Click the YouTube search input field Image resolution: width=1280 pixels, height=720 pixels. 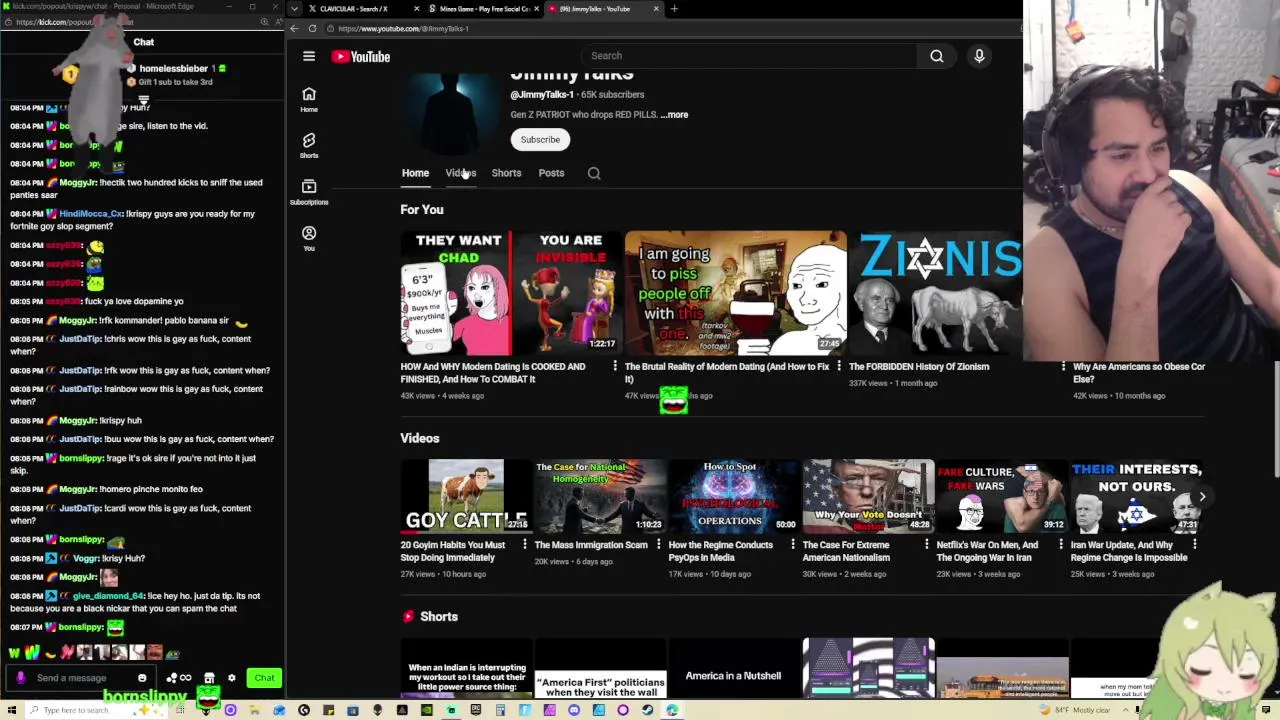point(750,56)
